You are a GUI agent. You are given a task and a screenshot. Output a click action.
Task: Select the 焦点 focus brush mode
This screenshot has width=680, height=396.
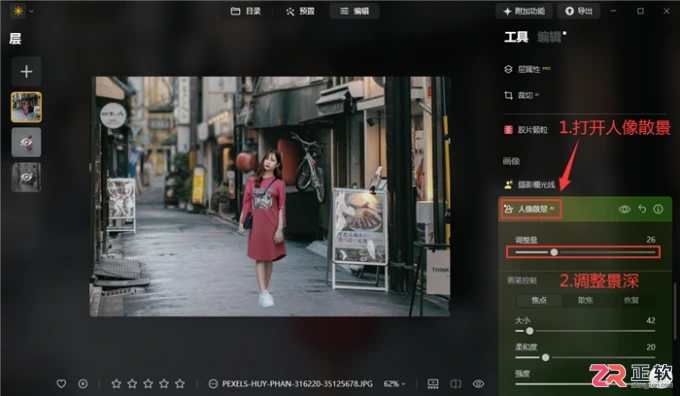tap(539, 300)
